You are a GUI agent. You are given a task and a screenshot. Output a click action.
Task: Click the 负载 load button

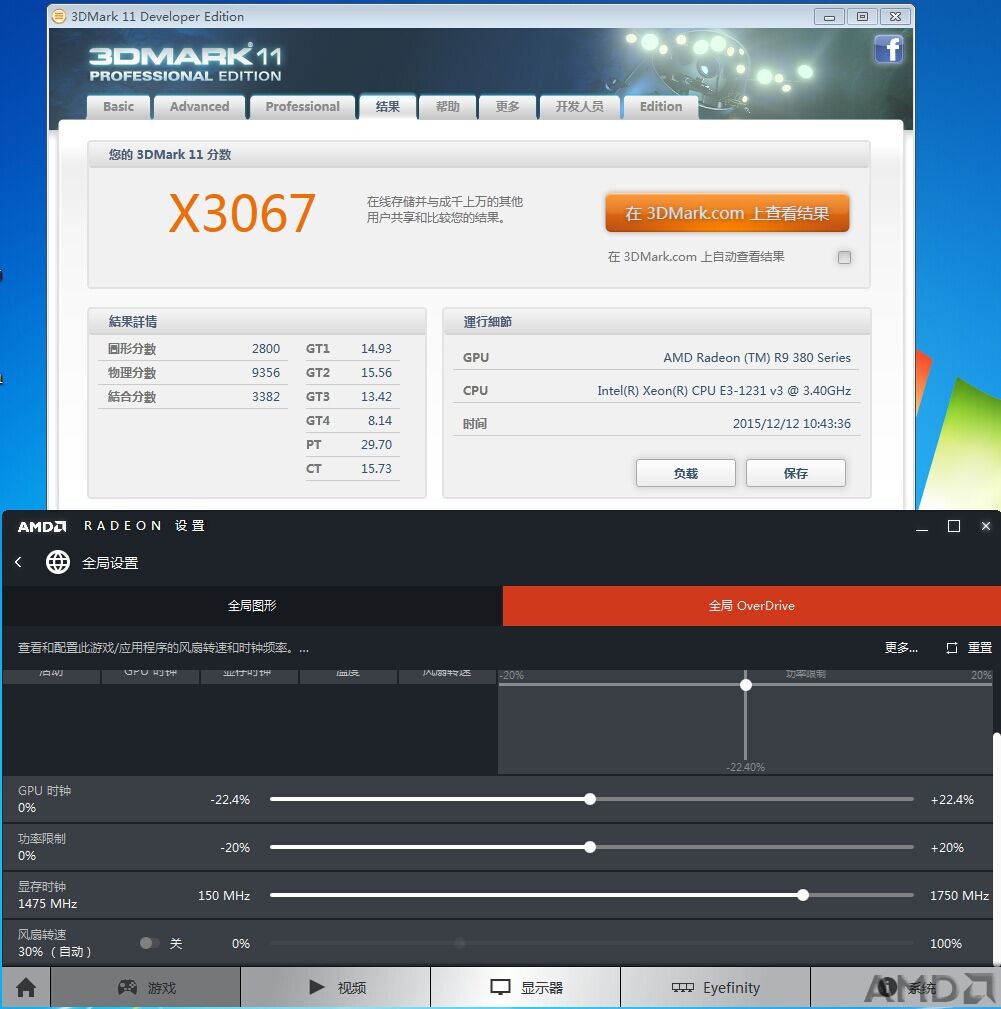coord(686,473)
